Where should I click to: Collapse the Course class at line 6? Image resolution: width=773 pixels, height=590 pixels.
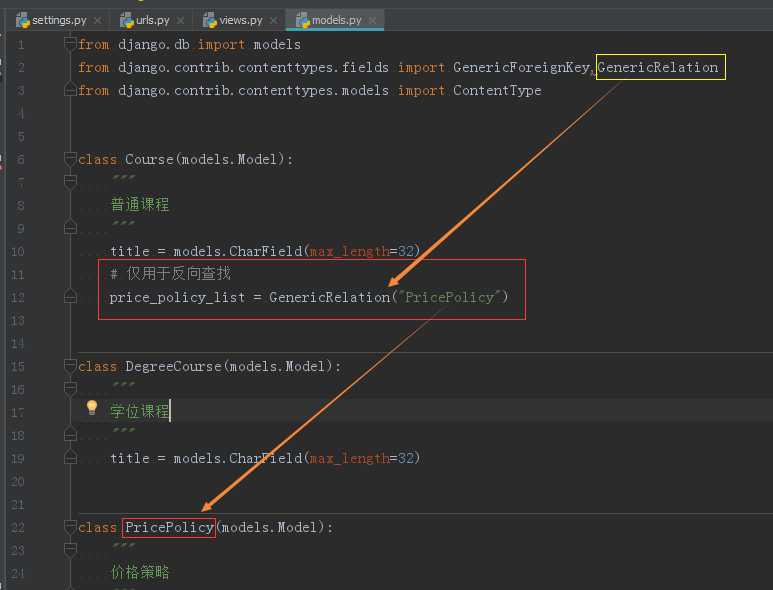click(x=70, y=159)
